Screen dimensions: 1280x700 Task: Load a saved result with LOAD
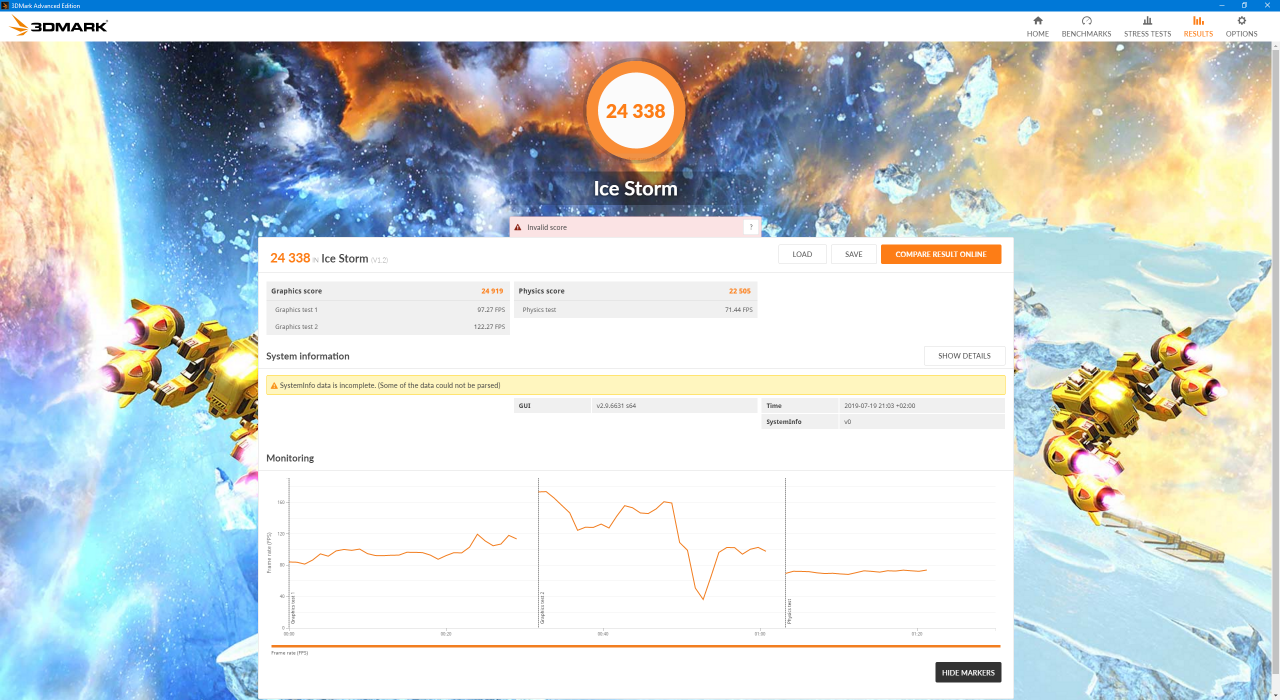point(802,254)
